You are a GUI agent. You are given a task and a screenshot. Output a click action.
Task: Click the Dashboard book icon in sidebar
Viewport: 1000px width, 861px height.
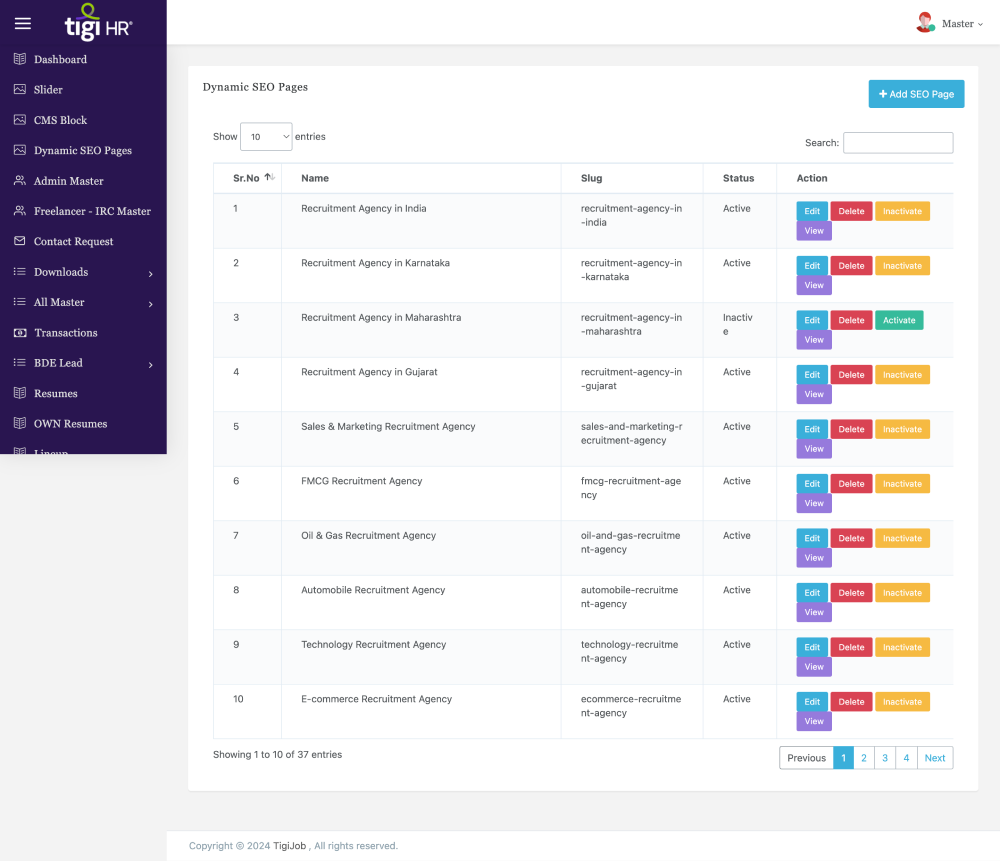pos(20,59)
